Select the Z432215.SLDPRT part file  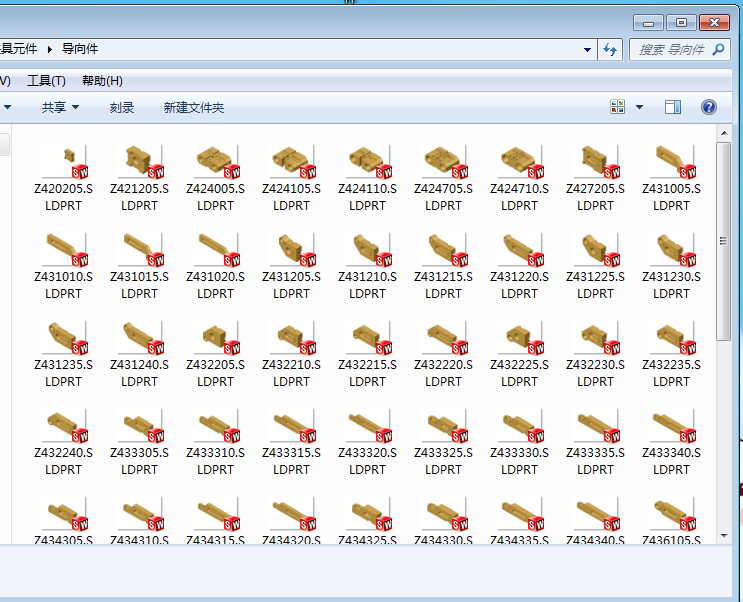[x=367, y=354]
